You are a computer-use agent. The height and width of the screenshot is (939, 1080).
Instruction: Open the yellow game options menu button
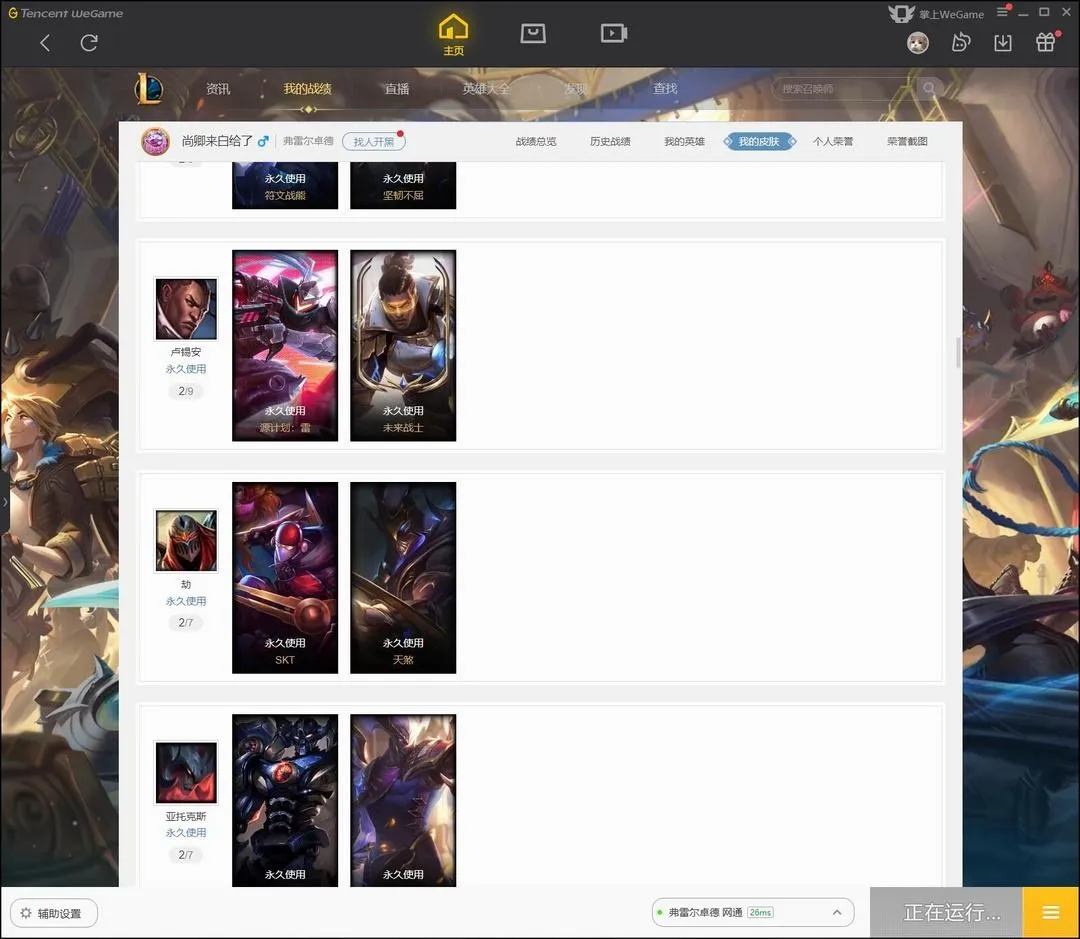[x=1051, y=912]
